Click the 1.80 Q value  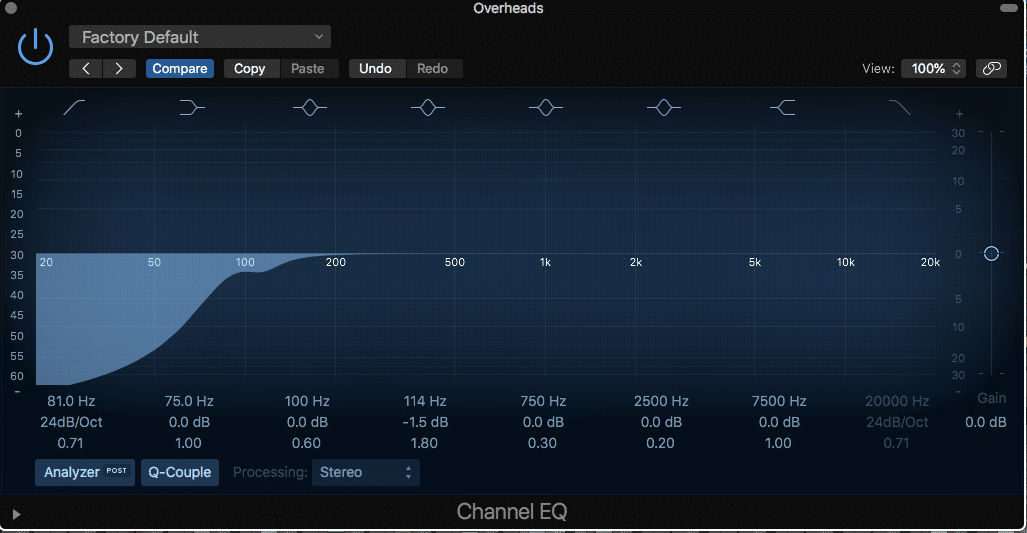[x=424, y=443]
